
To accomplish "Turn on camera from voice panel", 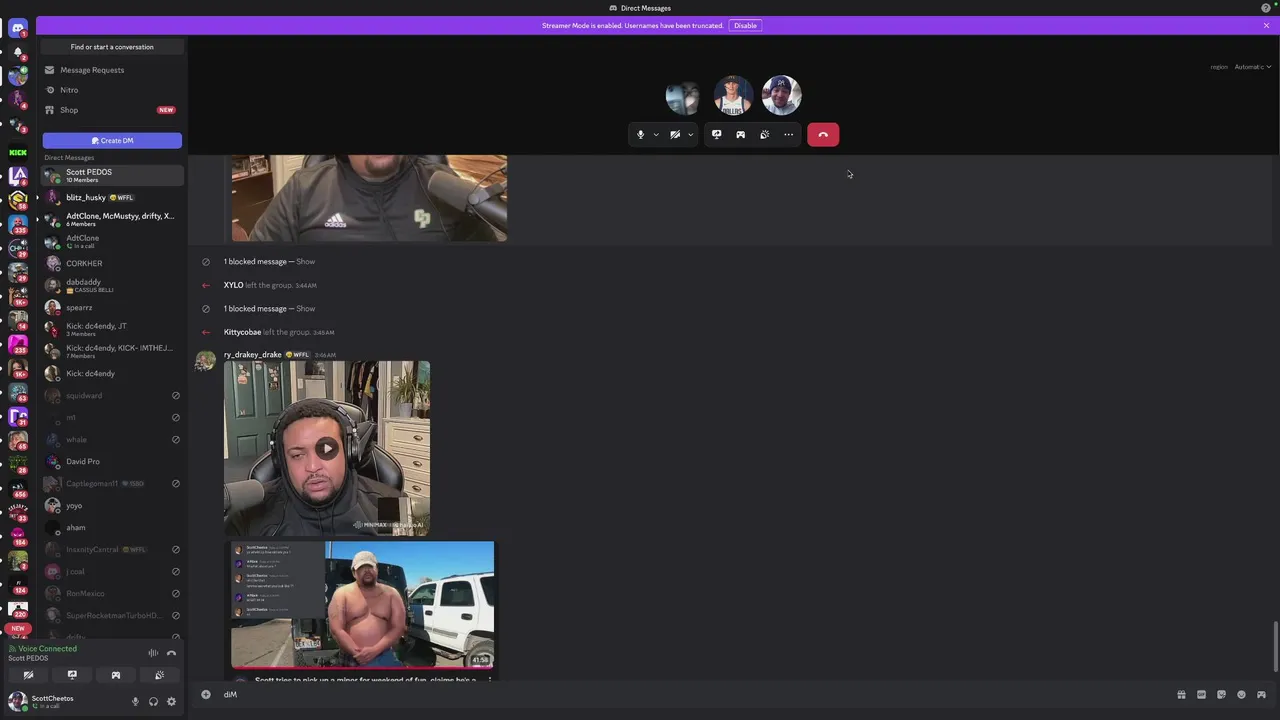I will click(x=28, y=675).
